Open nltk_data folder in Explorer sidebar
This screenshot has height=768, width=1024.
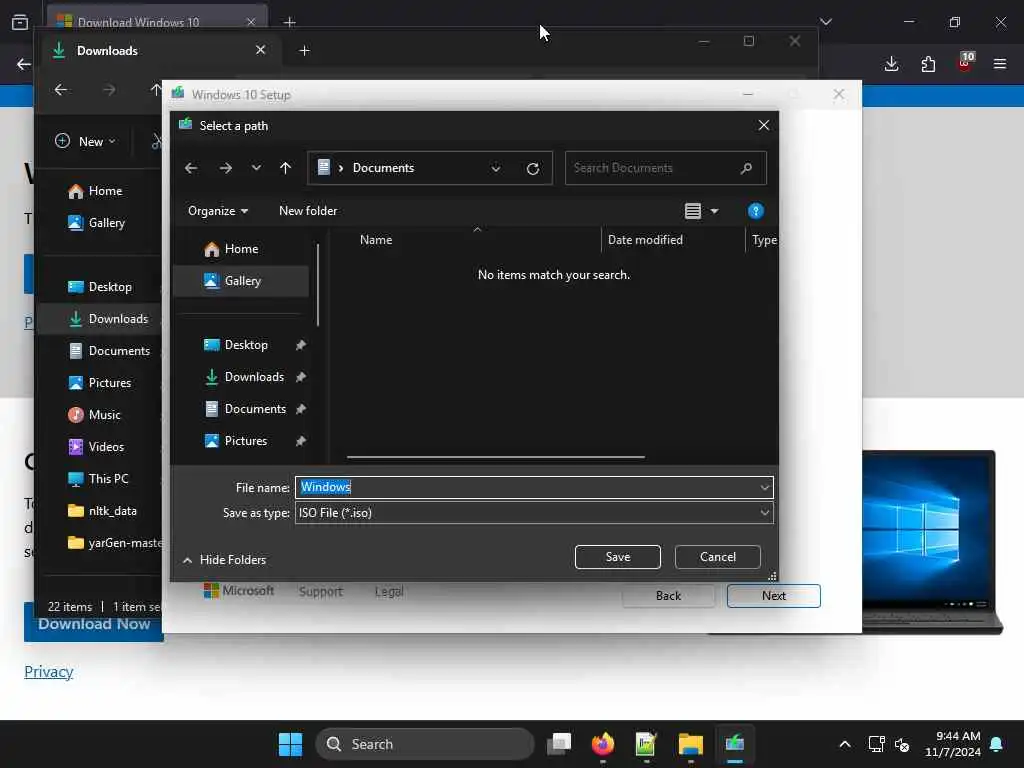pos(103,511)
